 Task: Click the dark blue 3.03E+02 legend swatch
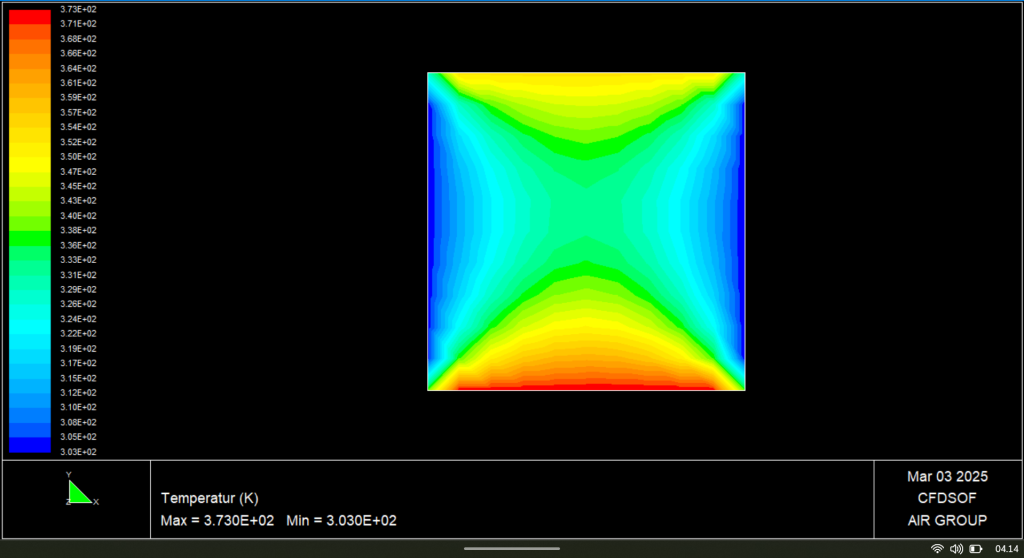29,445
